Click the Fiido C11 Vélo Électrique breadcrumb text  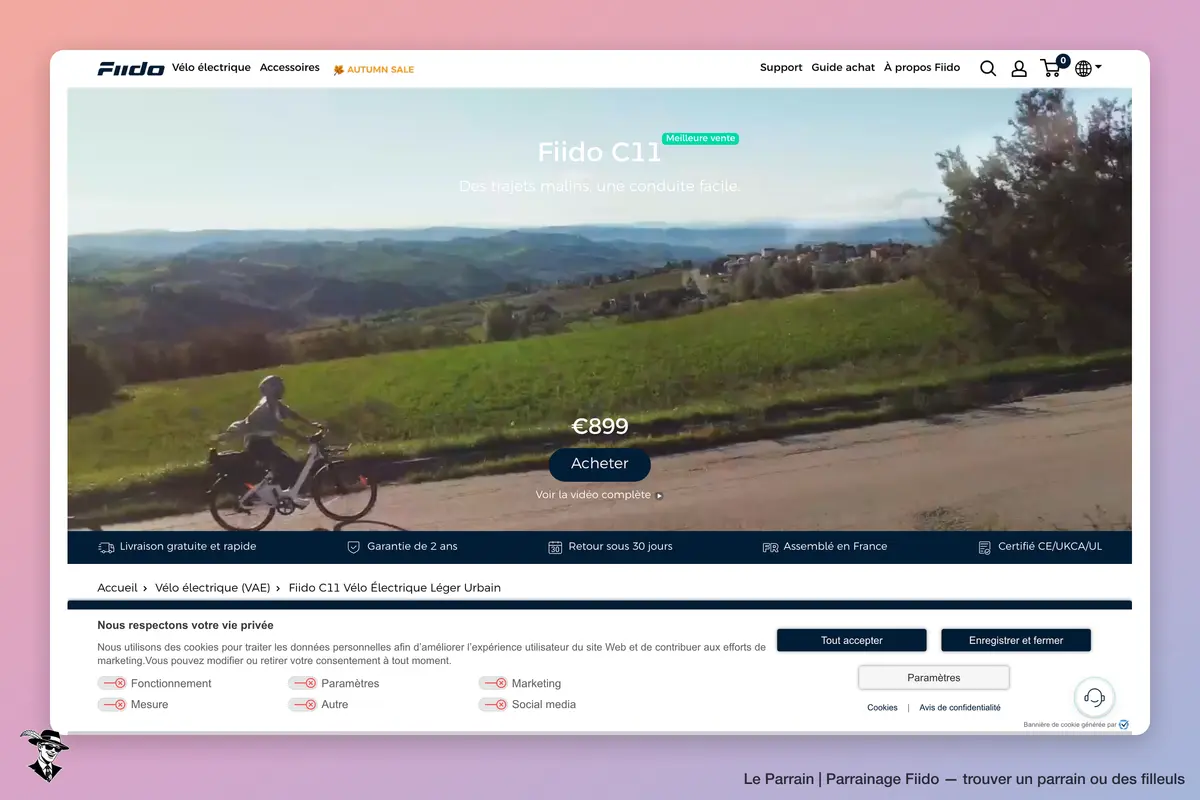pos(395,588)
